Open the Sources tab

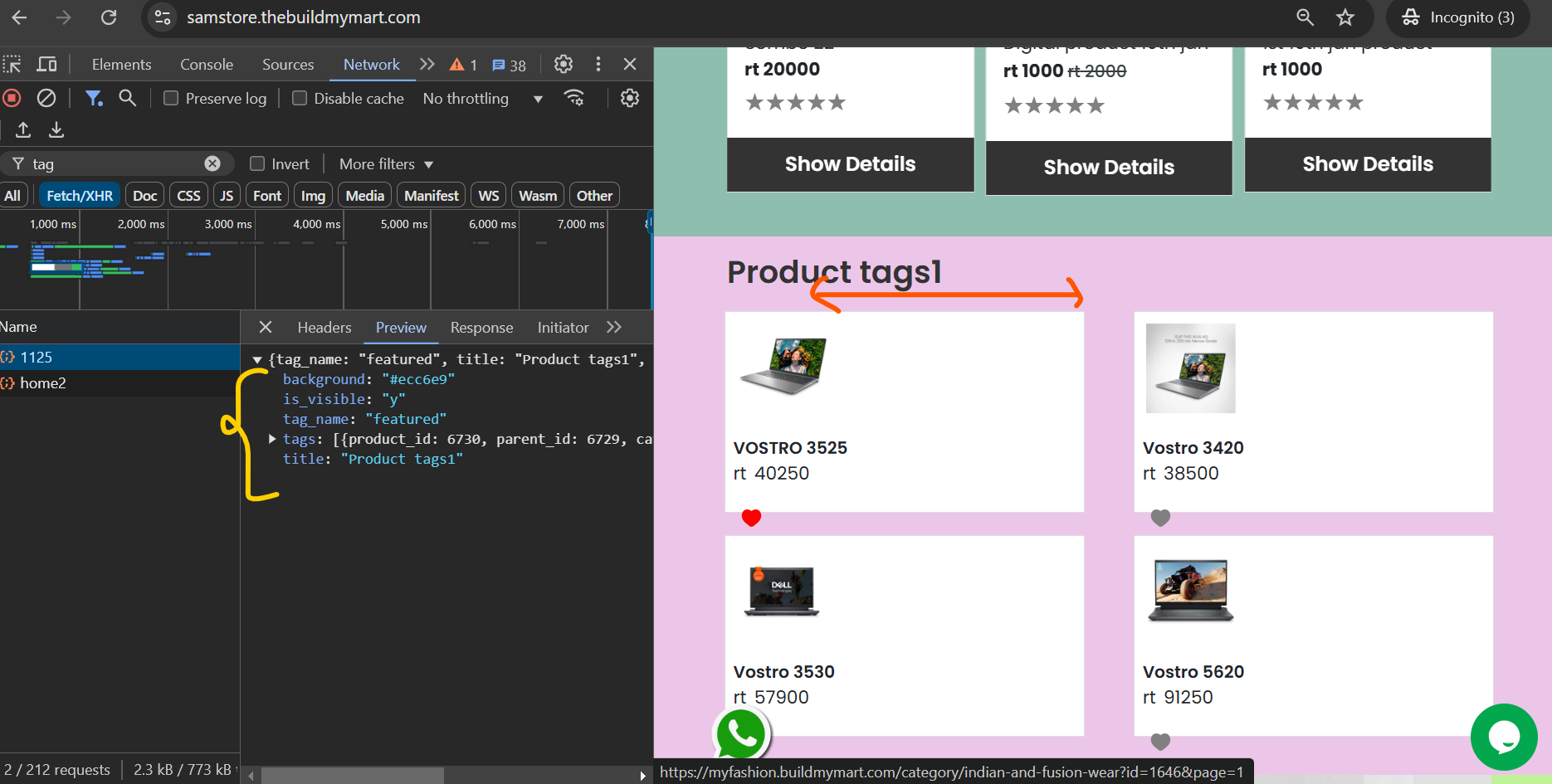coord(288,64)
